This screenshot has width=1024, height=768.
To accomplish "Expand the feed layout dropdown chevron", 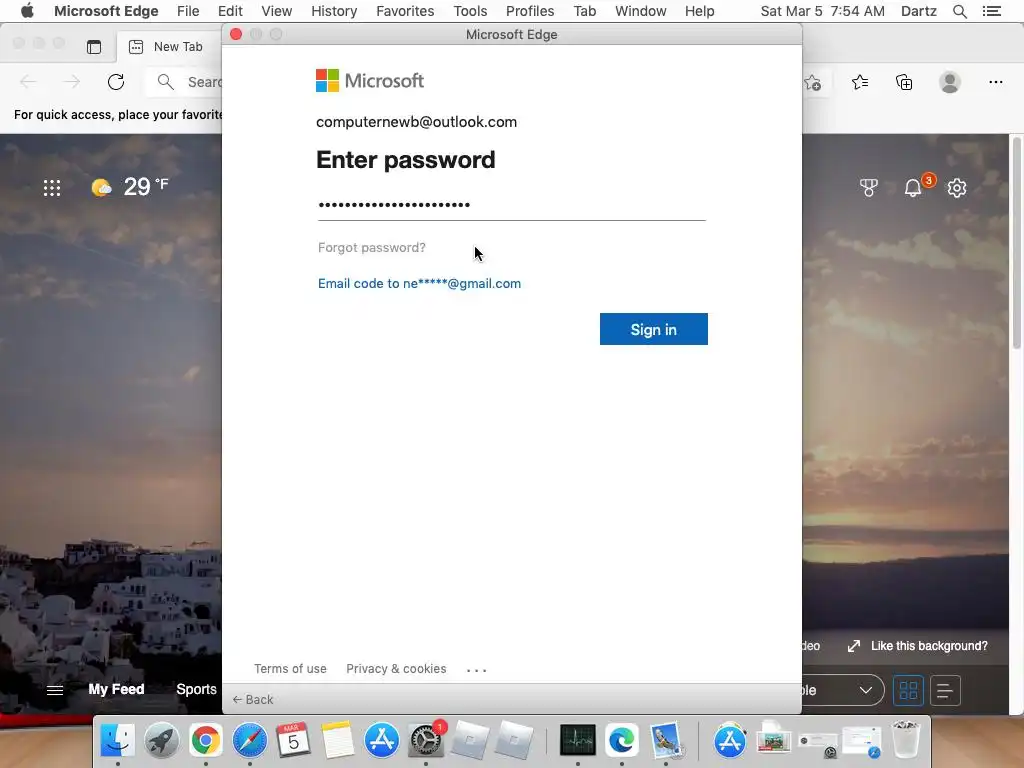I will (866, 690).
